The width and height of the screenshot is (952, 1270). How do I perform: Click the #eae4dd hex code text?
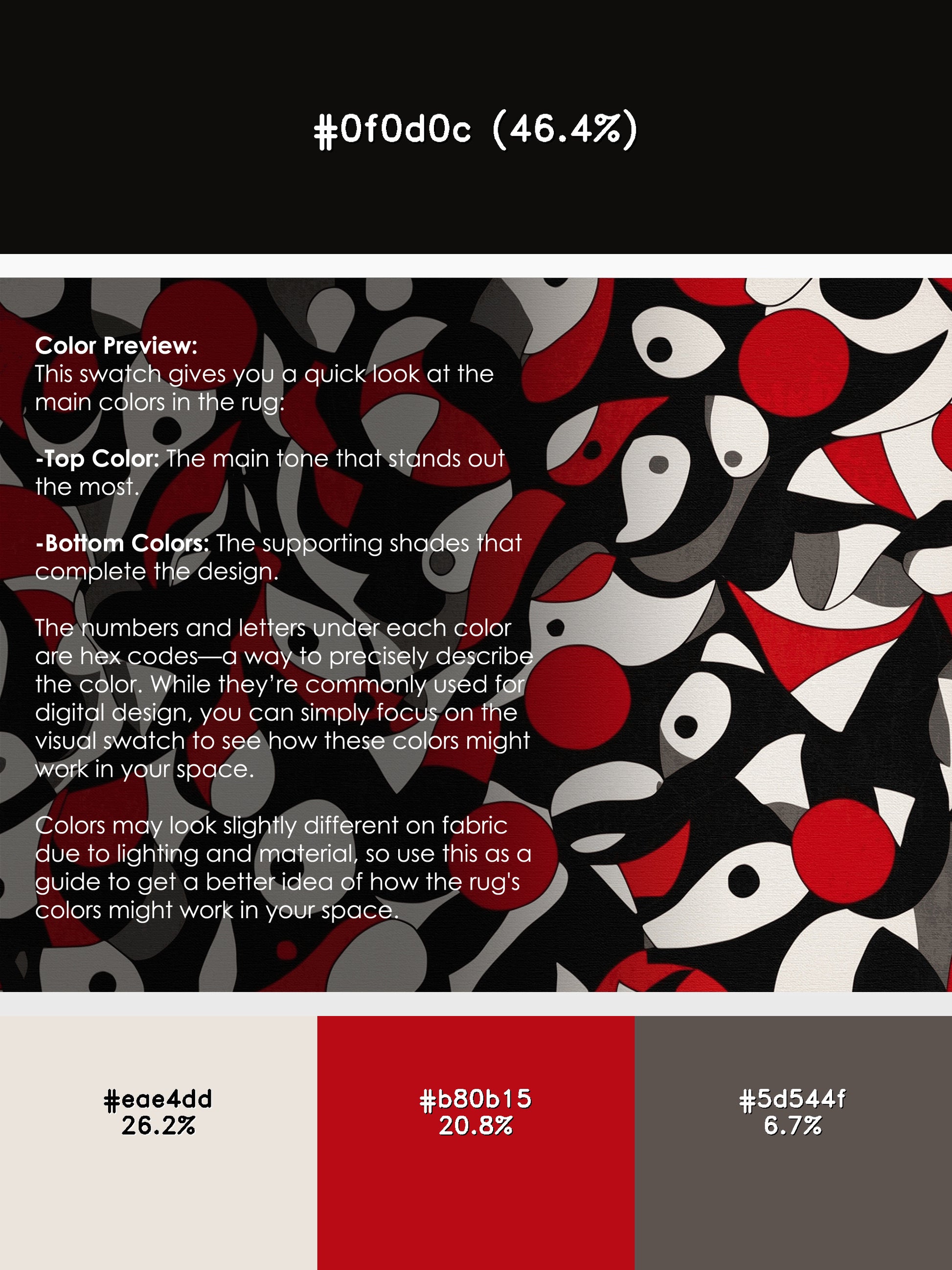tap(159, 1099)
